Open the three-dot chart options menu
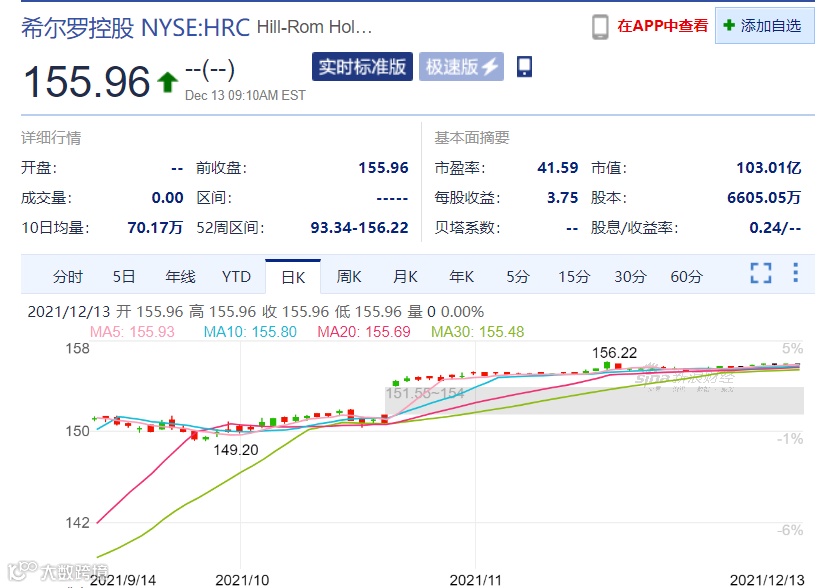Screen dimensions: 823x588 (x=796, y=272)
